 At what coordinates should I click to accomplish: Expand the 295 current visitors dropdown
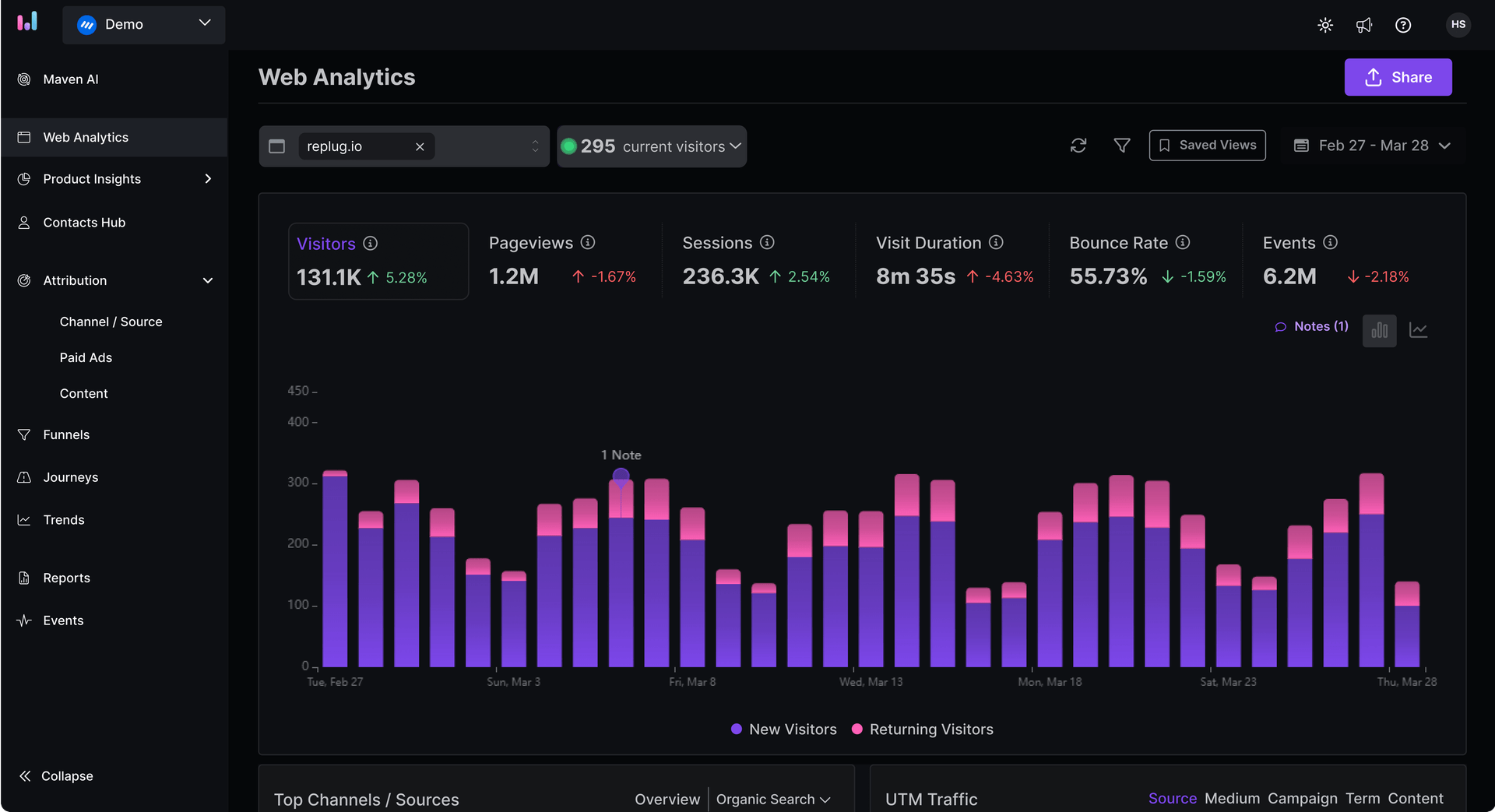coord(652,146)
